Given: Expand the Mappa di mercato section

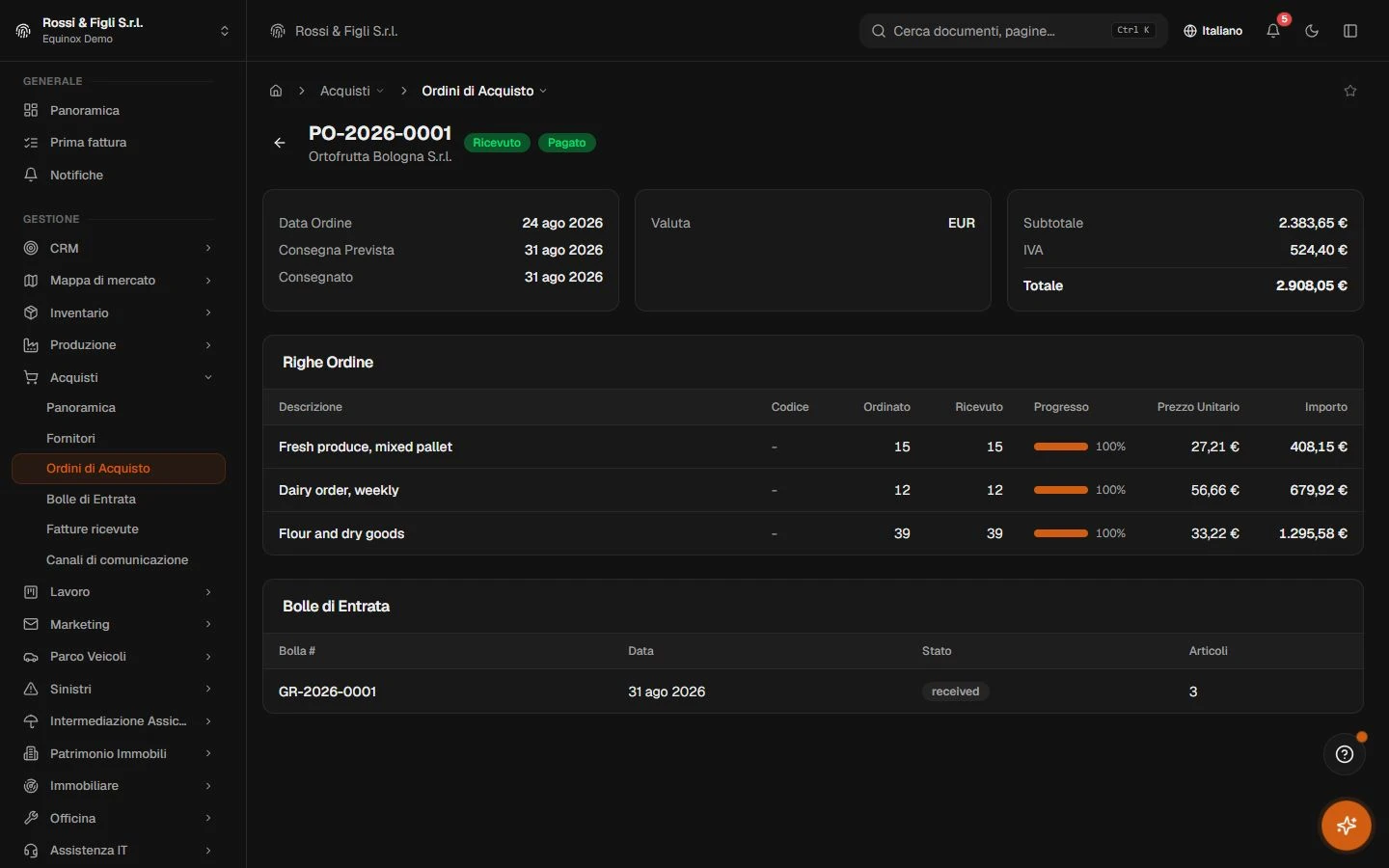Looking at the screenshot, I should pyautogui.click(x=119, y=281).
